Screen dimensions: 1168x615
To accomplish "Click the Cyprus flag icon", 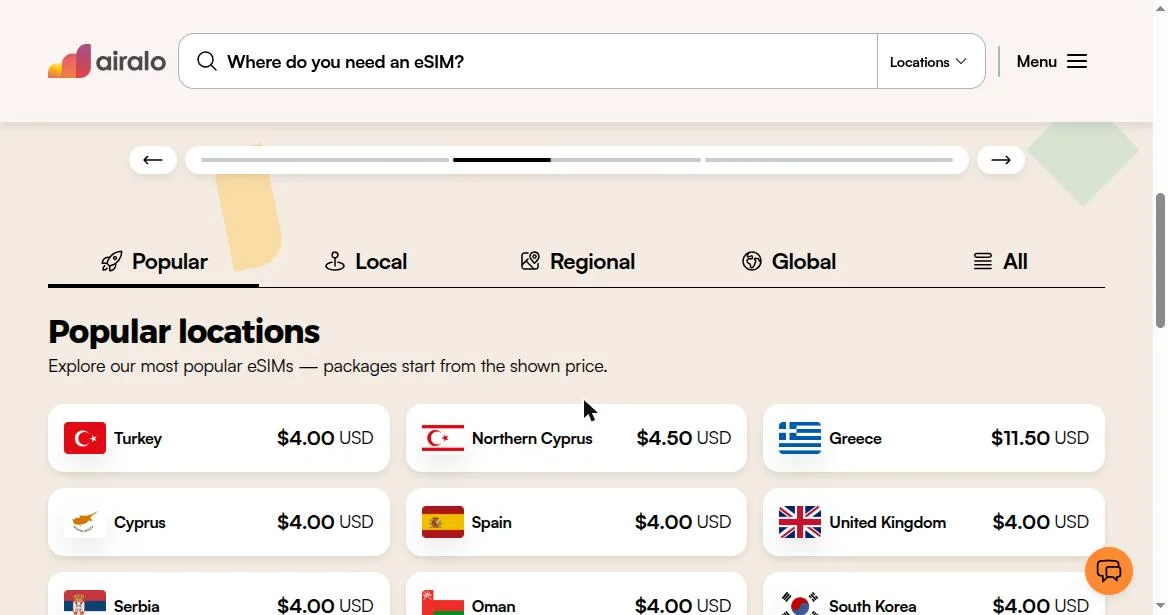I will tap(85, 522).
